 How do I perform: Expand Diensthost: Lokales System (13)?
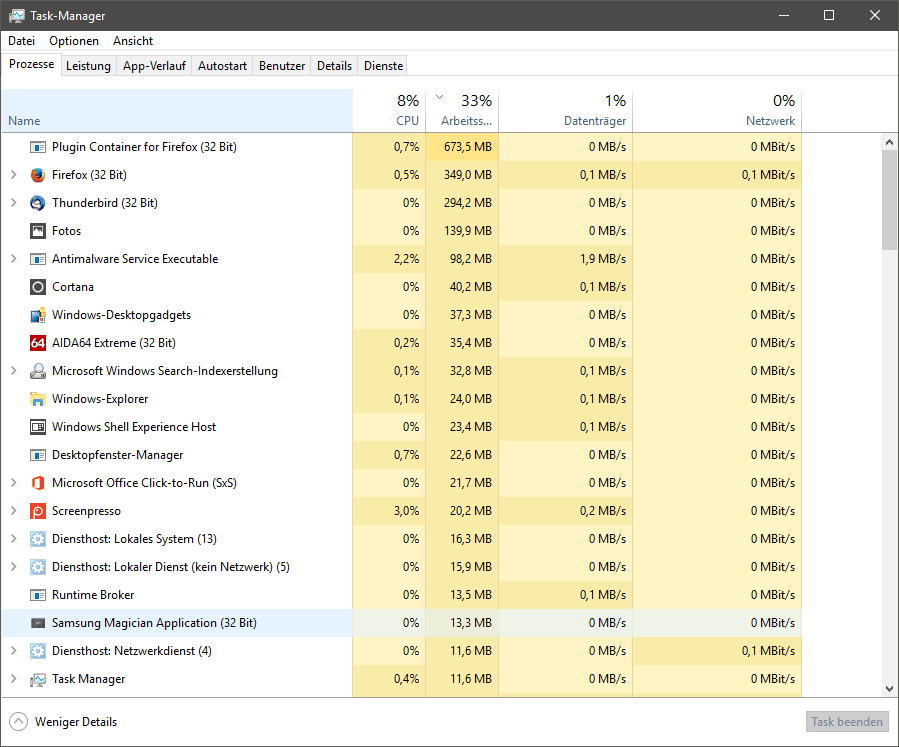click(x=14, y=539)
